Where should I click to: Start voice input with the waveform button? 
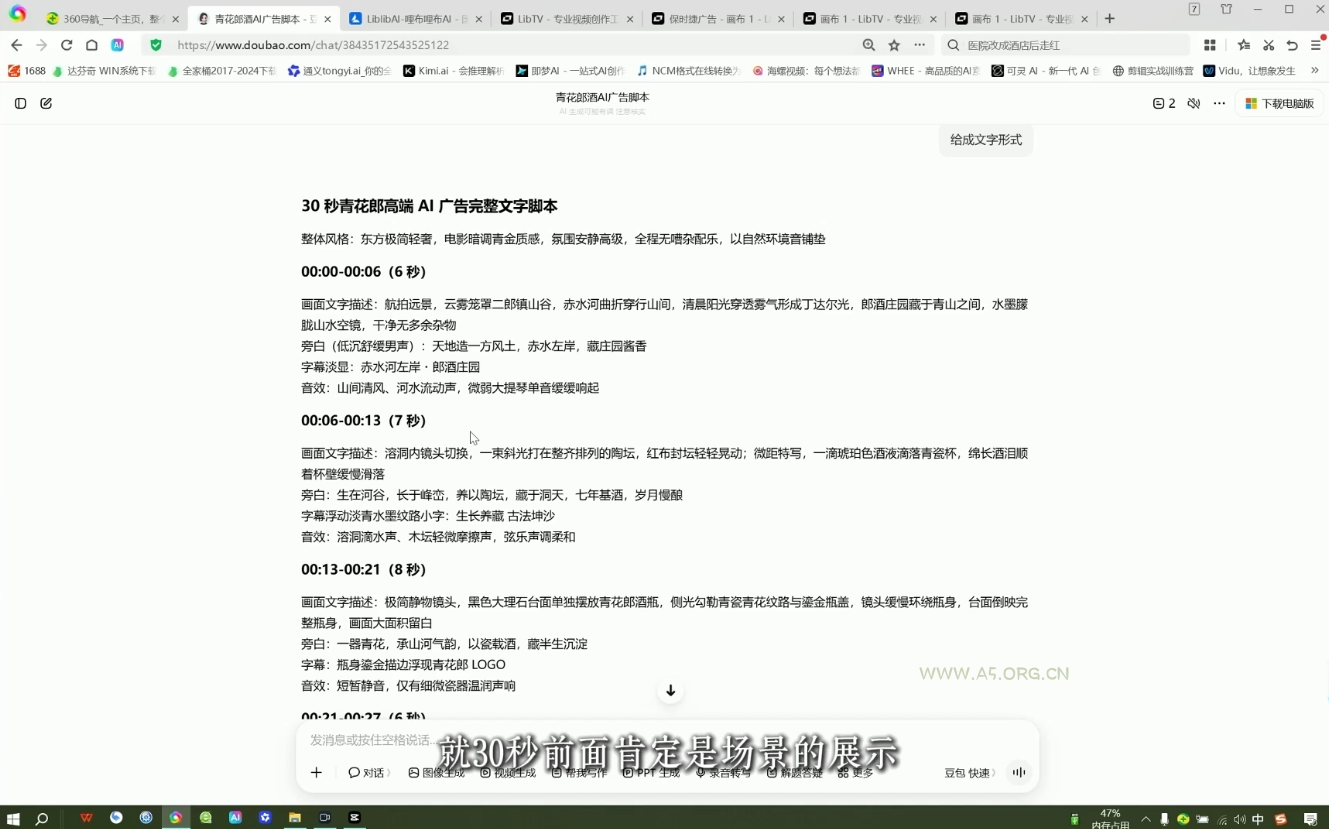[1019, 772]
